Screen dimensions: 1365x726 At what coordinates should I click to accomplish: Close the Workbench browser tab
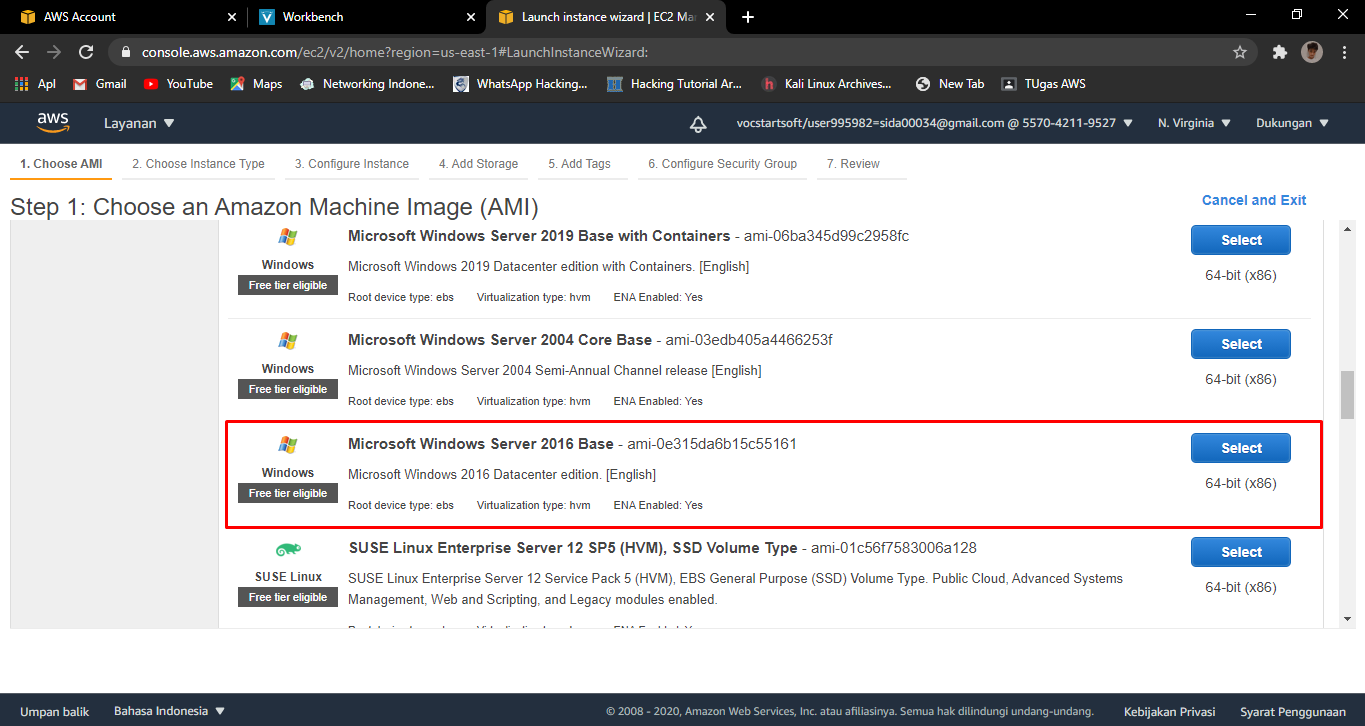pyautogui.click(x=469, y=17)
